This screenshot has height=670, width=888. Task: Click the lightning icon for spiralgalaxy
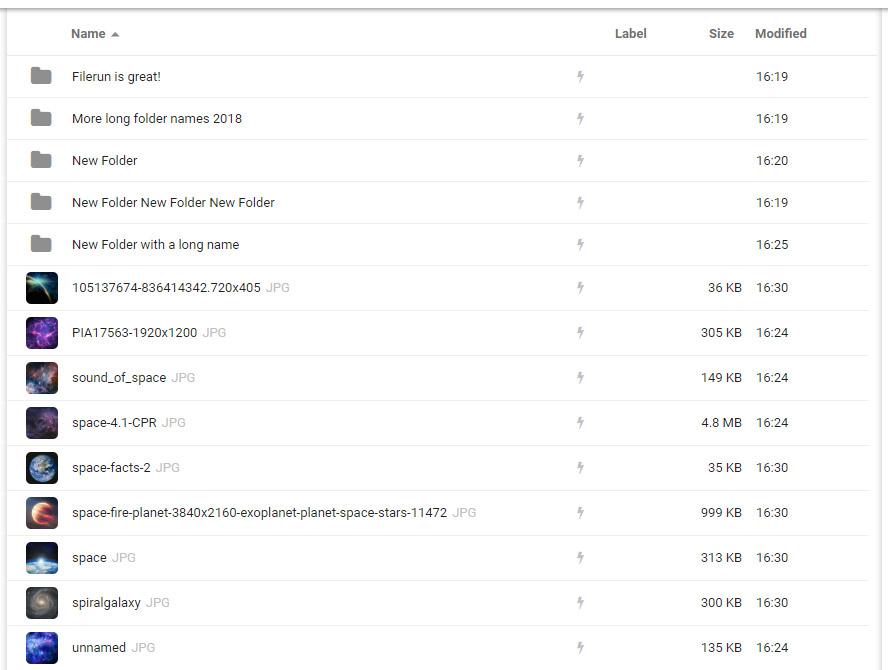(580, 602)
